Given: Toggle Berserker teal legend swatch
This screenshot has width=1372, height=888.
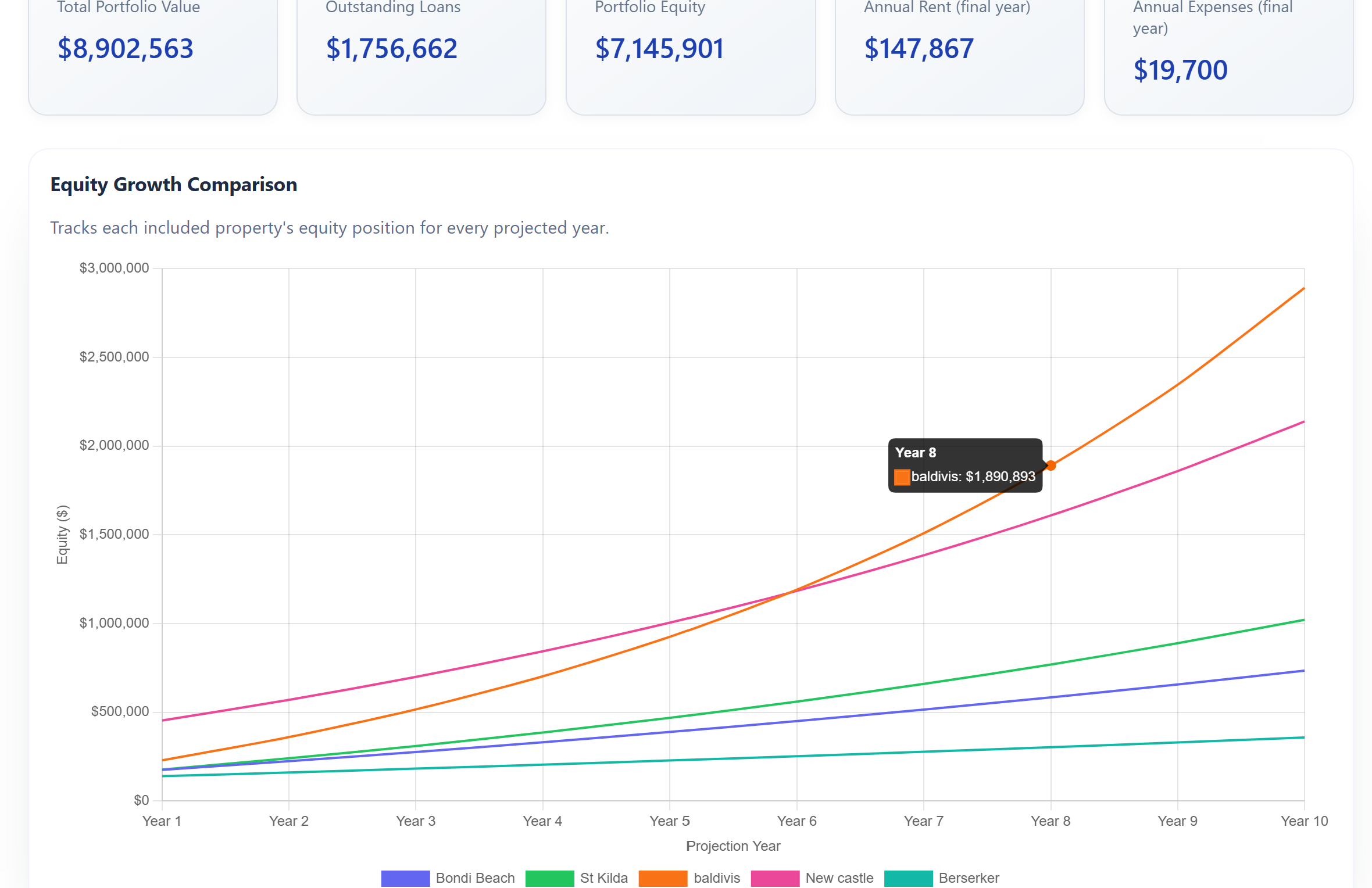Looking at the screenshot, I should (908, 878).
